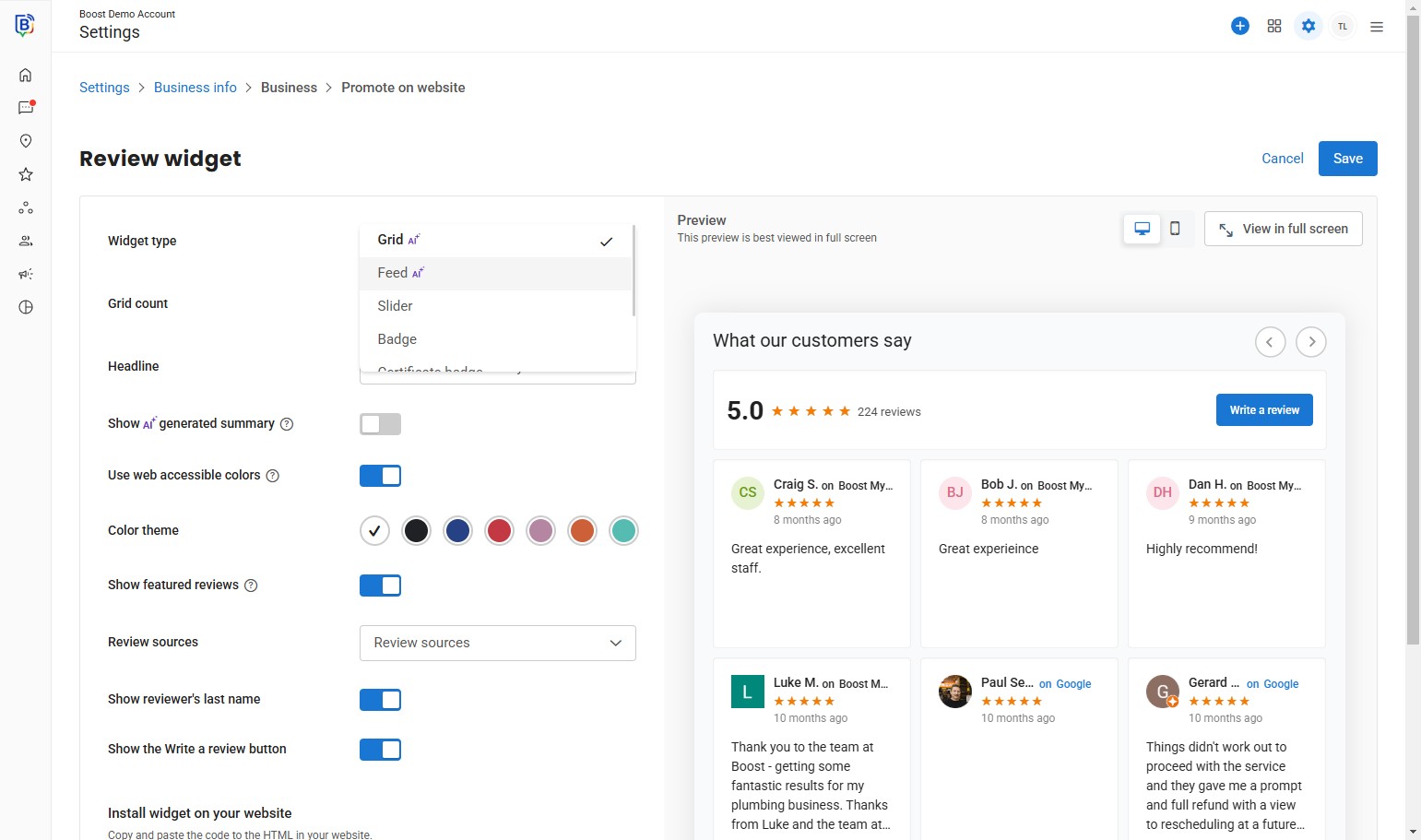The image size is (1421, 840).
Task: Pick the red color theme swatch
Action: [x=499, y=531]
